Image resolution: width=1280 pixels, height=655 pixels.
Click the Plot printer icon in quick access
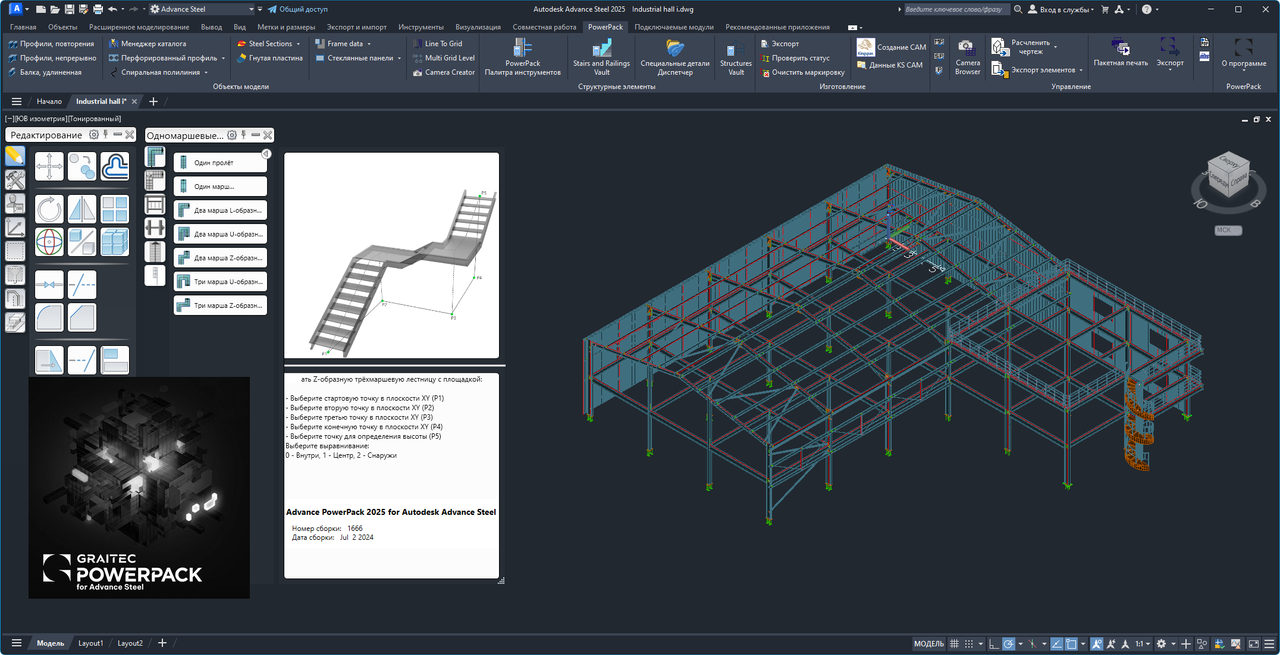[97, 8]
